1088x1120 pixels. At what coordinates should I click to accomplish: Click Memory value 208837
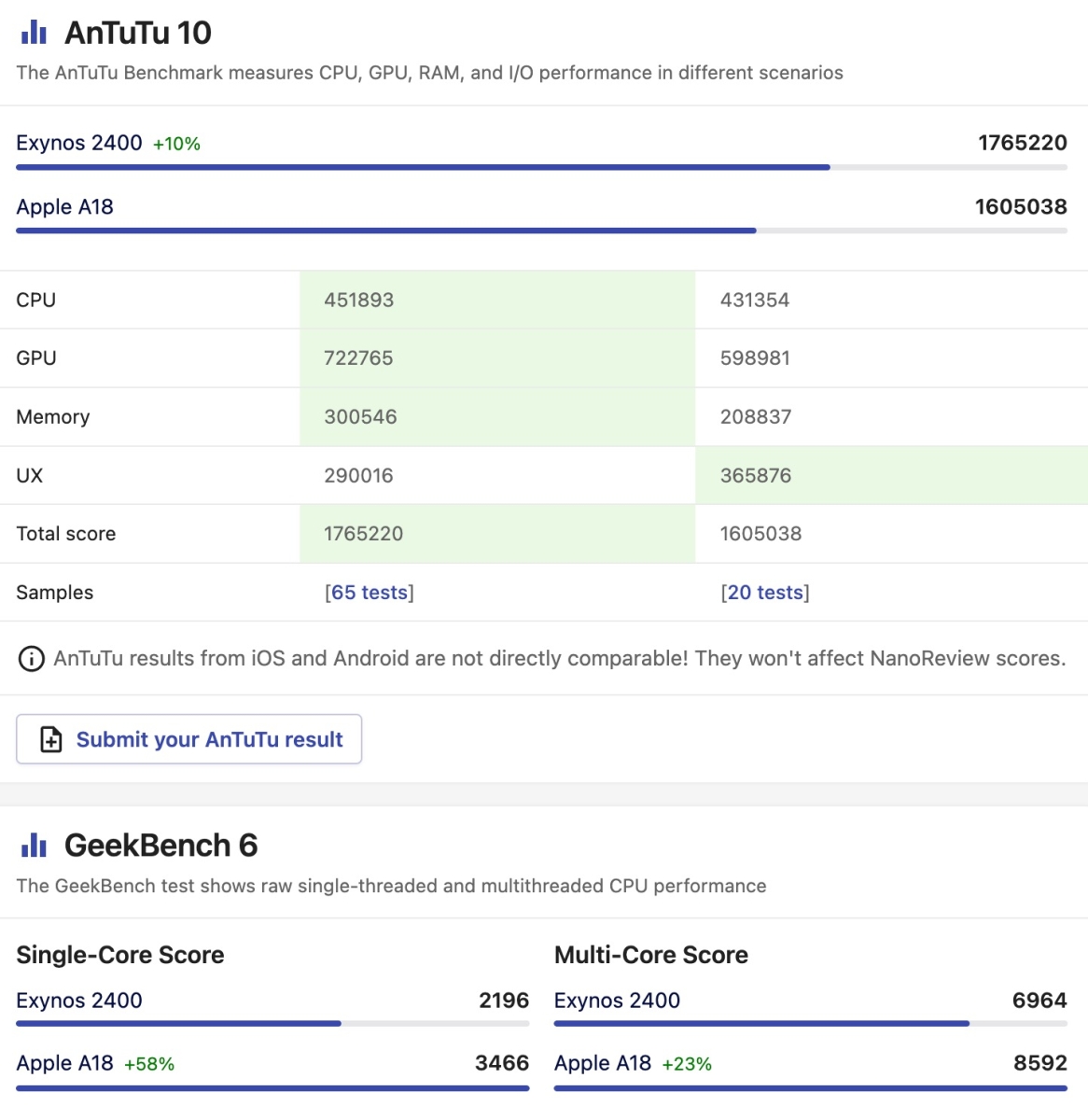pyautogui.click(x=756, y=417)
